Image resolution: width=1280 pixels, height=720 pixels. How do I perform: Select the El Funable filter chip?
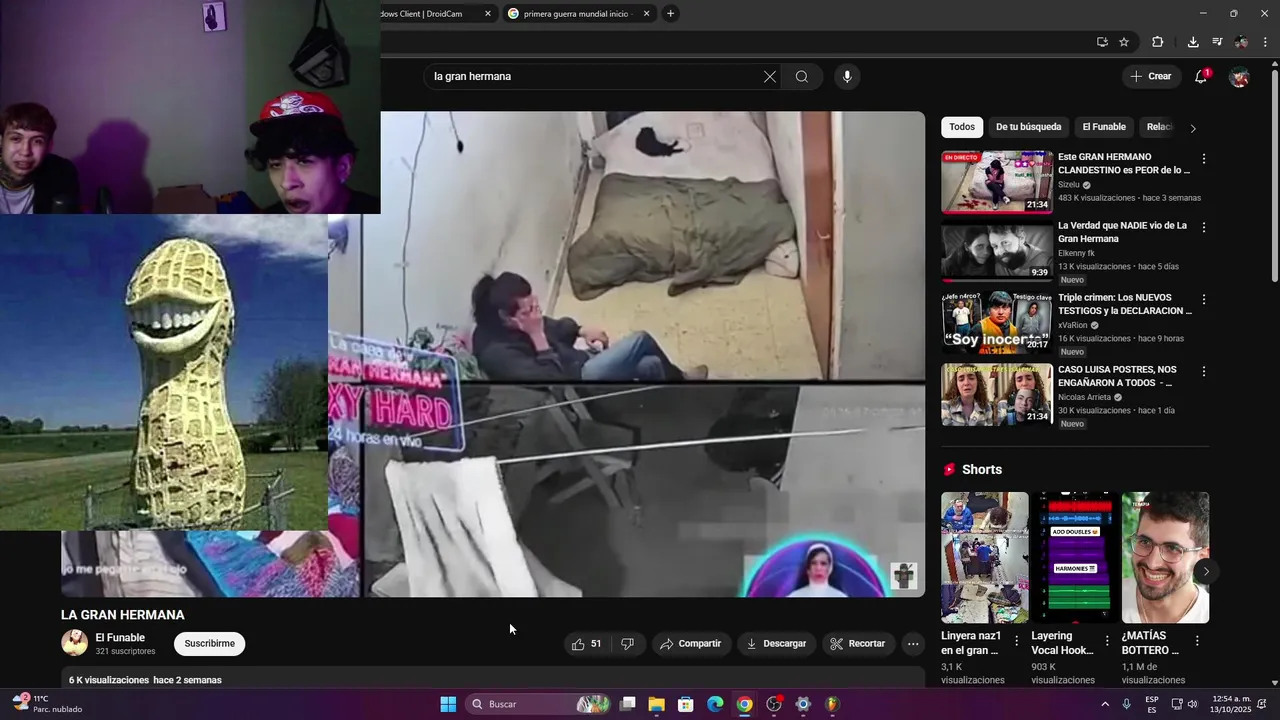pos(1104,127)
